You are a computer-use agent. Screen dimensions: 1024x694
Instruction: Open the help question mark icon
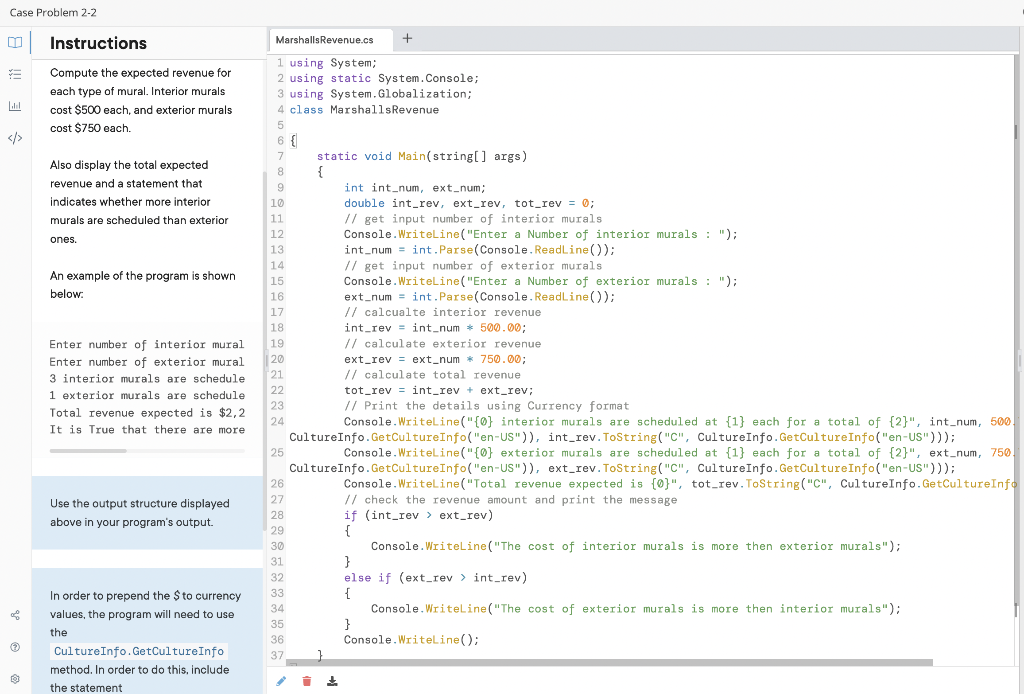point(15,646)
